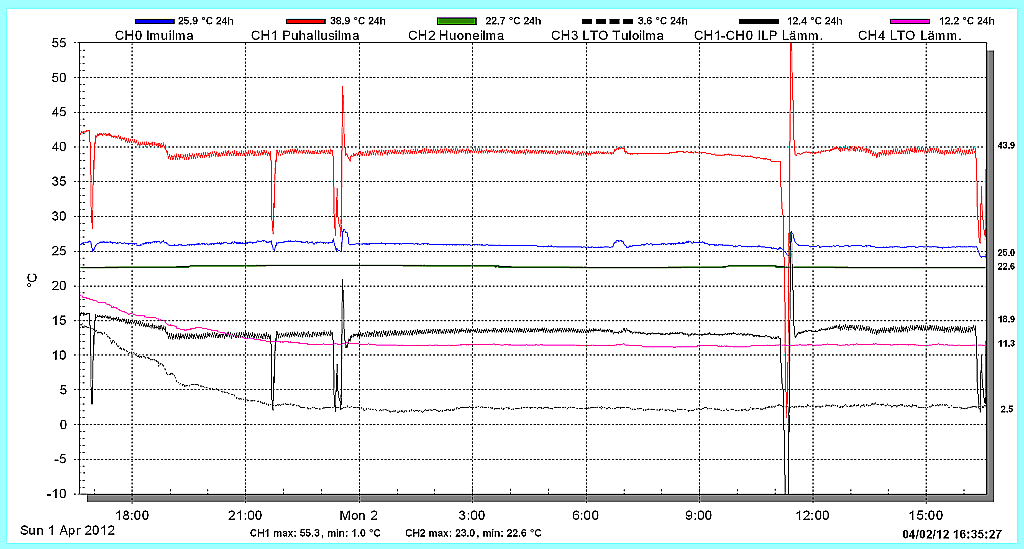Click the magenta 12.2 °C legend swatch
1024x549 pixels.
[909, 21]
